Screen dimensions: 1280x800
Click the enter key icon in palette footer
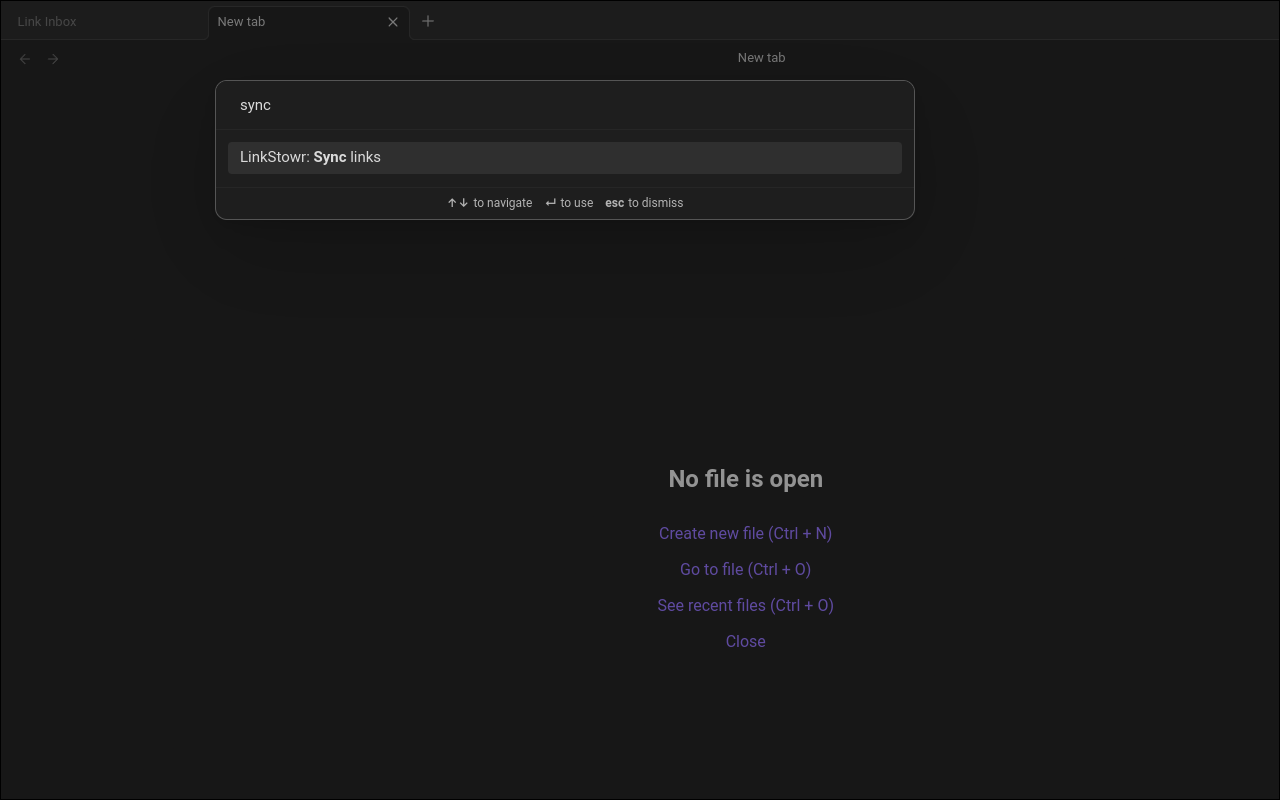pos(551,203)
